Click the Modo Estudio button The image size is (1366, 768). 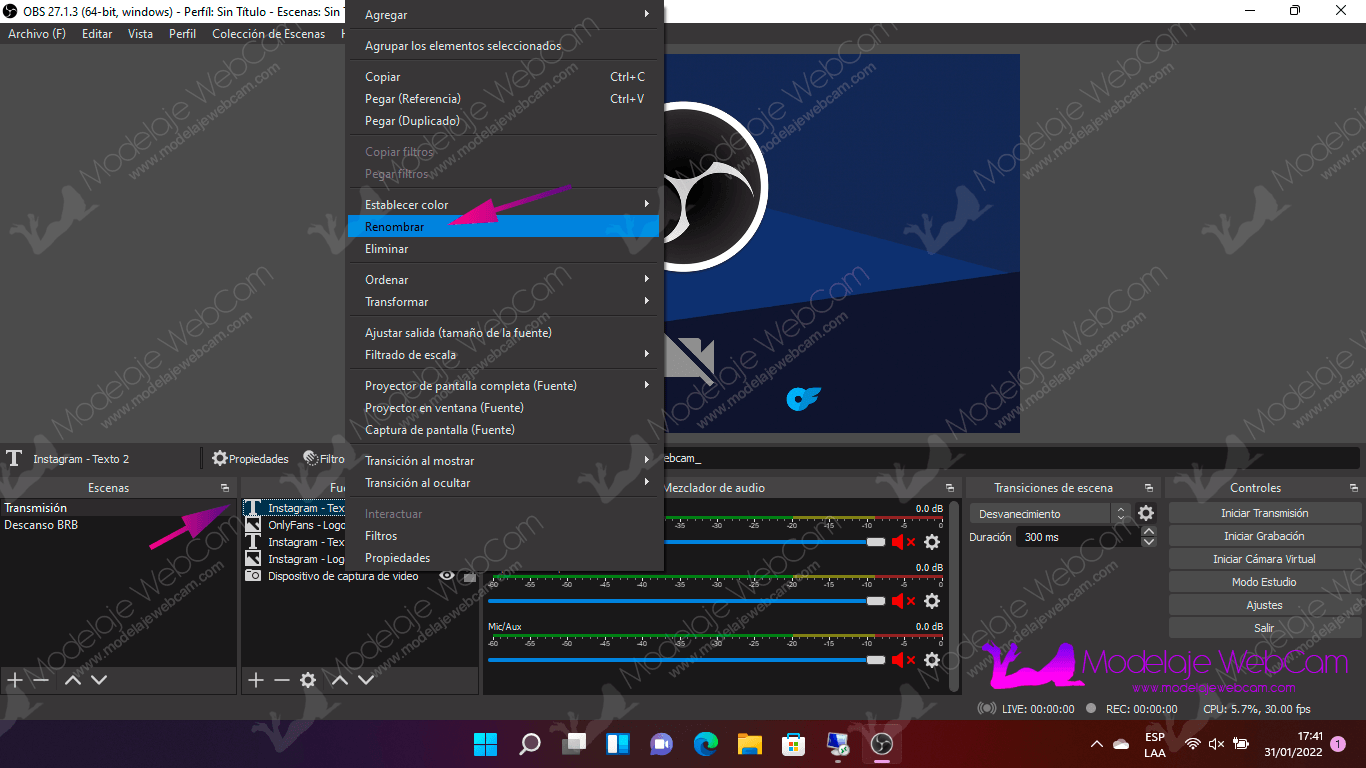1264,582
